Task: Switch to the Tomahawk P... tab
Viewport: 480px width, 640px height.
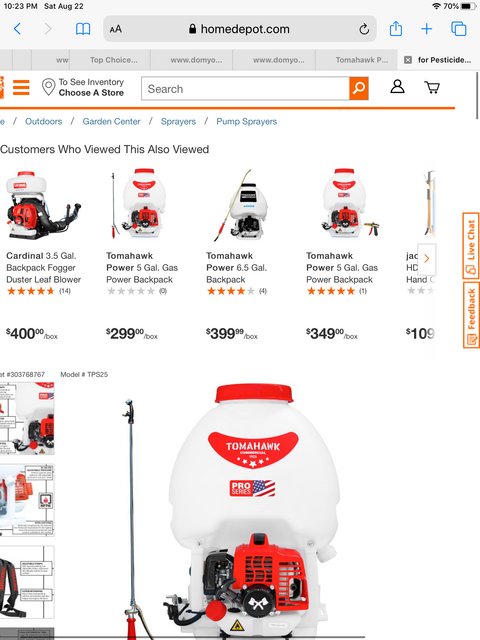Action: (x=362, y=60)
